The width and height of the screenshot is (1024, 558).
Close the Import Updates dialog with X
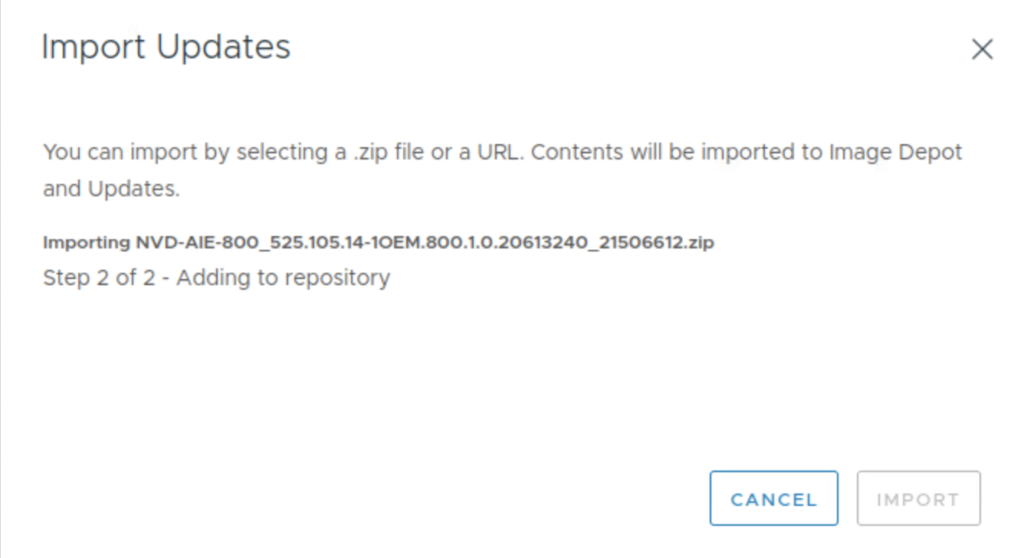coord(982,50)
